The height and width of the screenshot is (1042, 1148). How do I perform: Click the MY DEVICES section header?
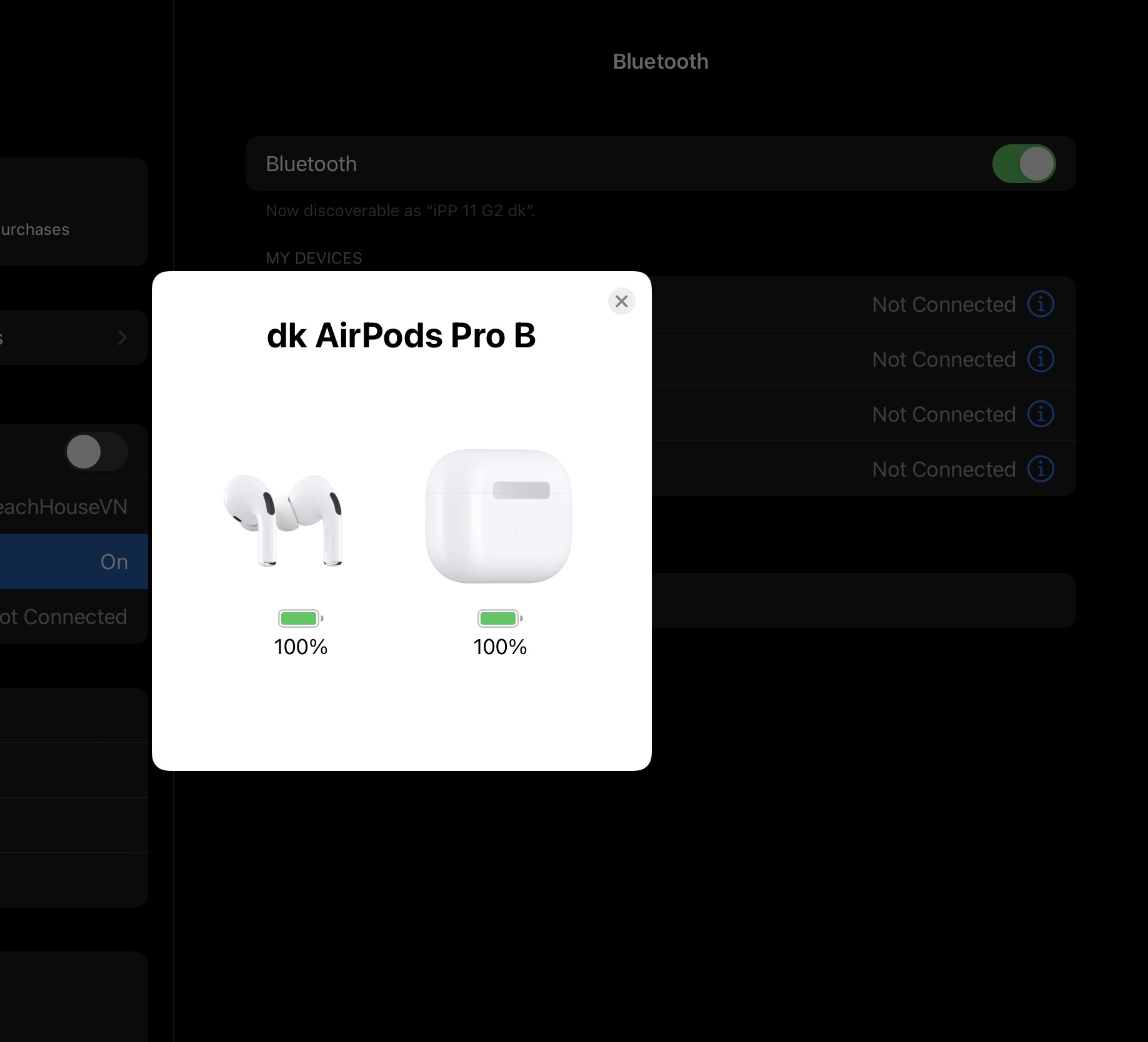pos(314,258)
